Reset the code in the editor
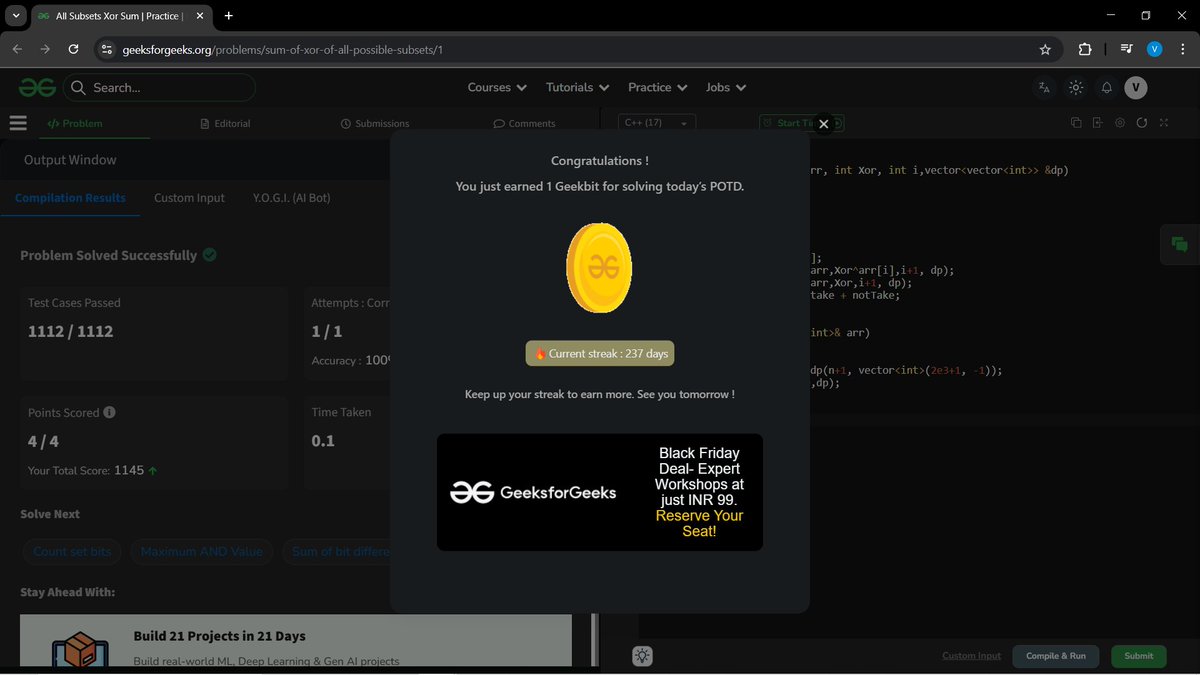 (x=1143, y=122)
